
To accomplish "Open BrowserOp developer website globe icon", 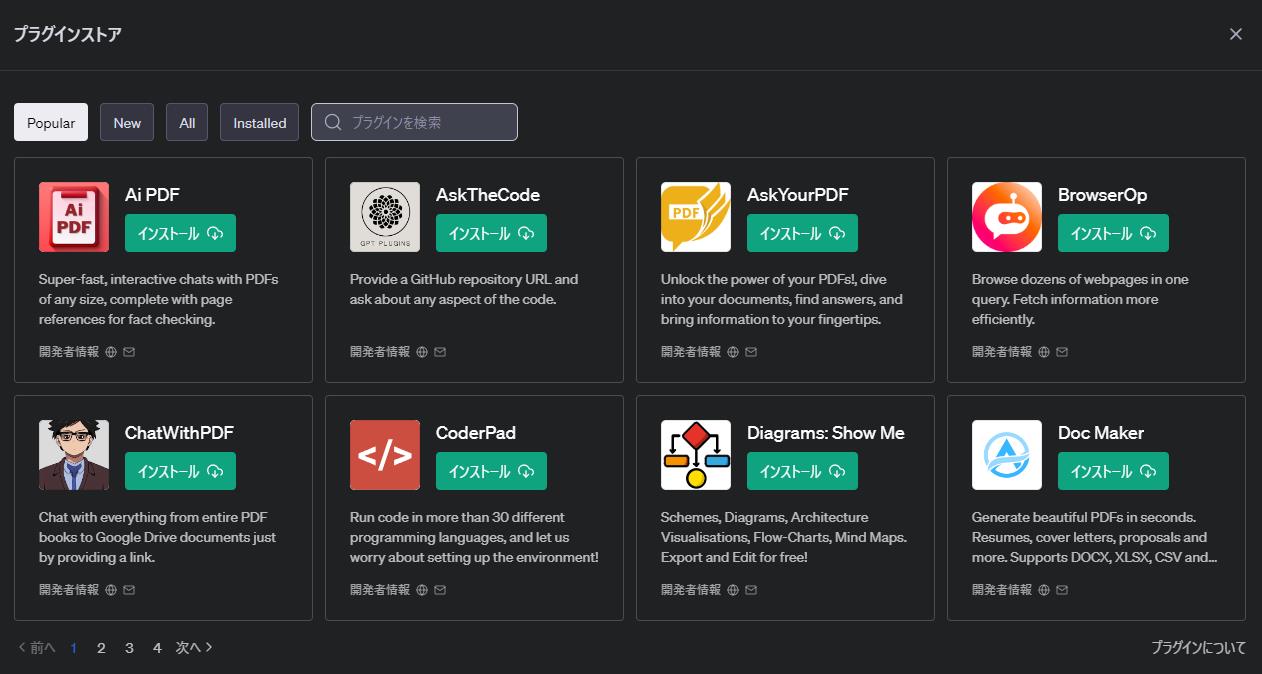I will 1044,352.
